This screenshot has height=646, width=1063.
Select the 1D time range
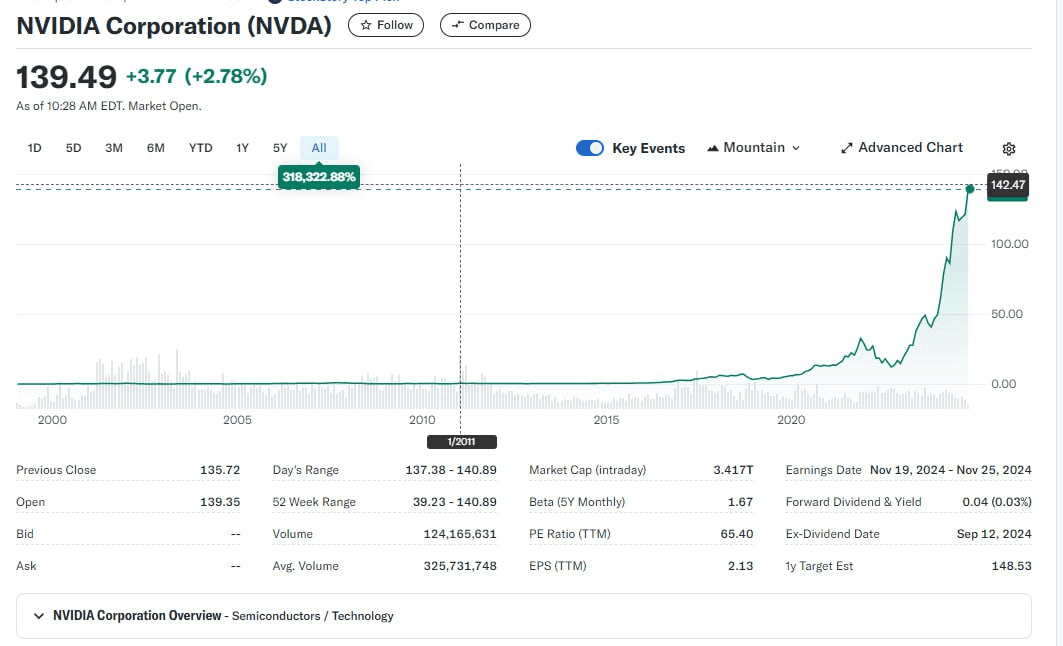(x=35, y=148)
